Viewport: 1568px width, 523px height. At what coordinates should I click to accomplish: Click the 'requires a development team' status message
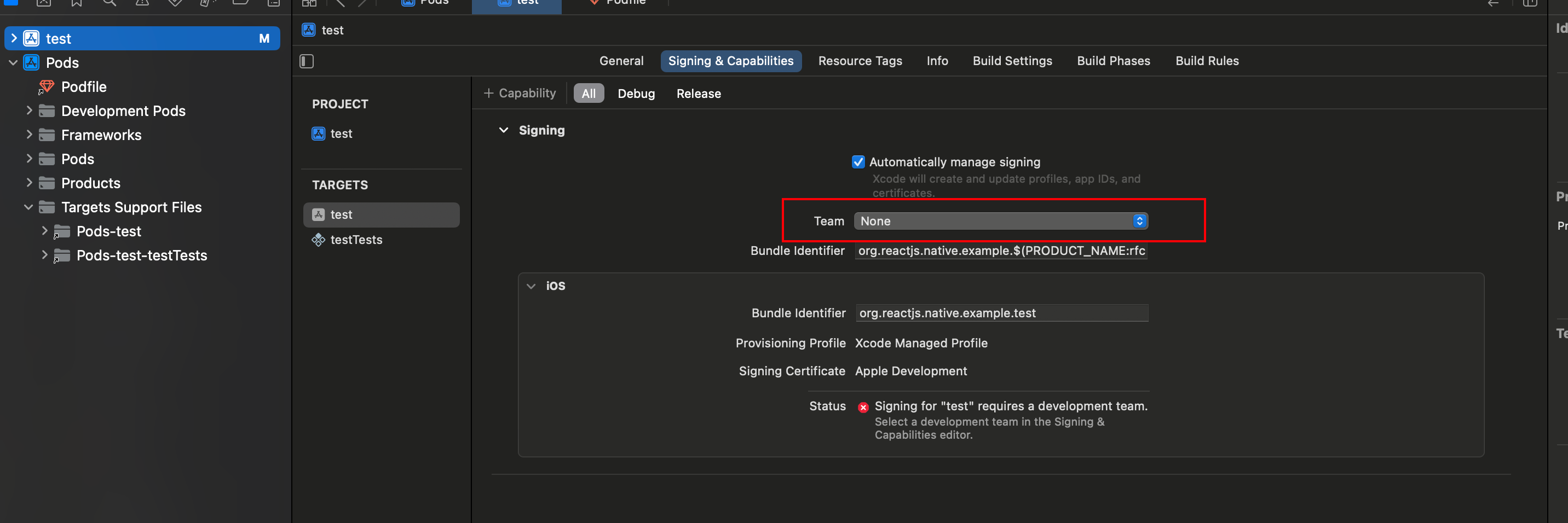(1011, 406)
